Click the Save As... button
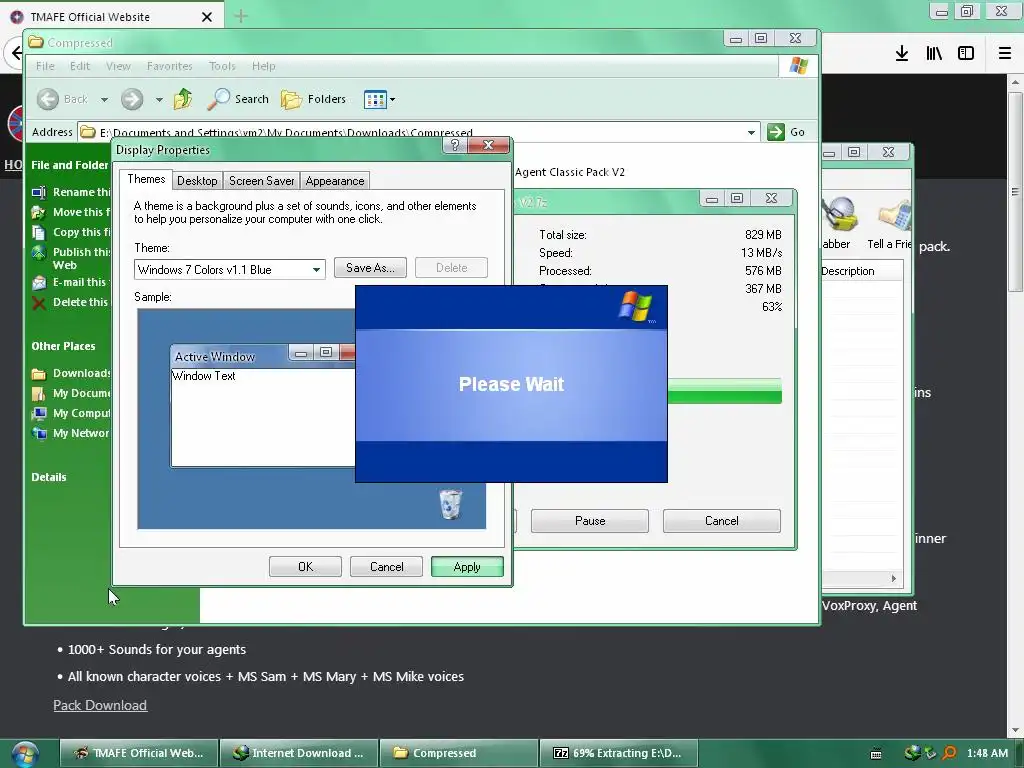Screen dimensions: 1024x768 coord(370,268)
